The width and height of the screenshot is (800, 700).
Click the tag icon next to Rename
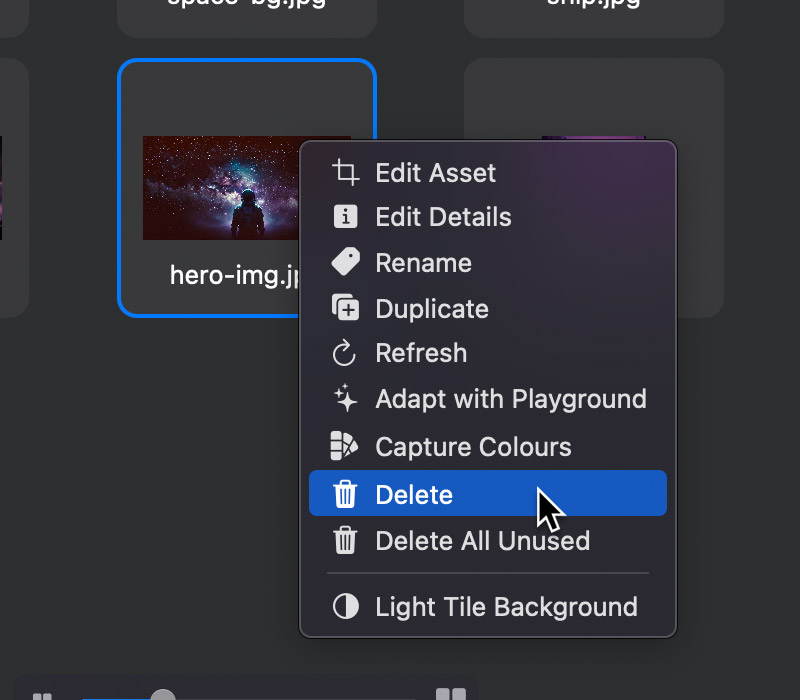click(x=345, y=262)
